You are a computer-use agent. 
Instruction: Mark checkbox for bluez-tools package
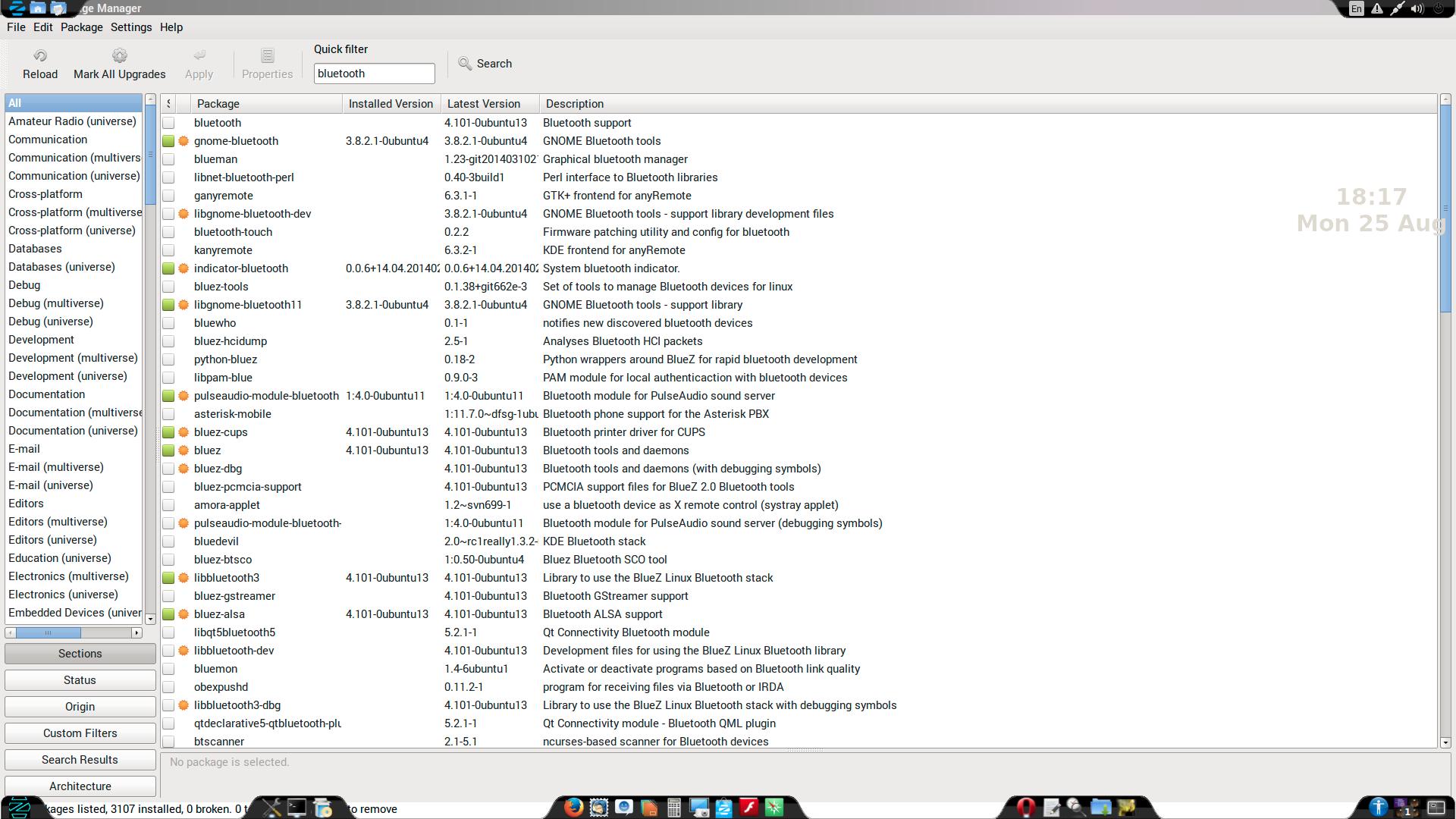168,287
